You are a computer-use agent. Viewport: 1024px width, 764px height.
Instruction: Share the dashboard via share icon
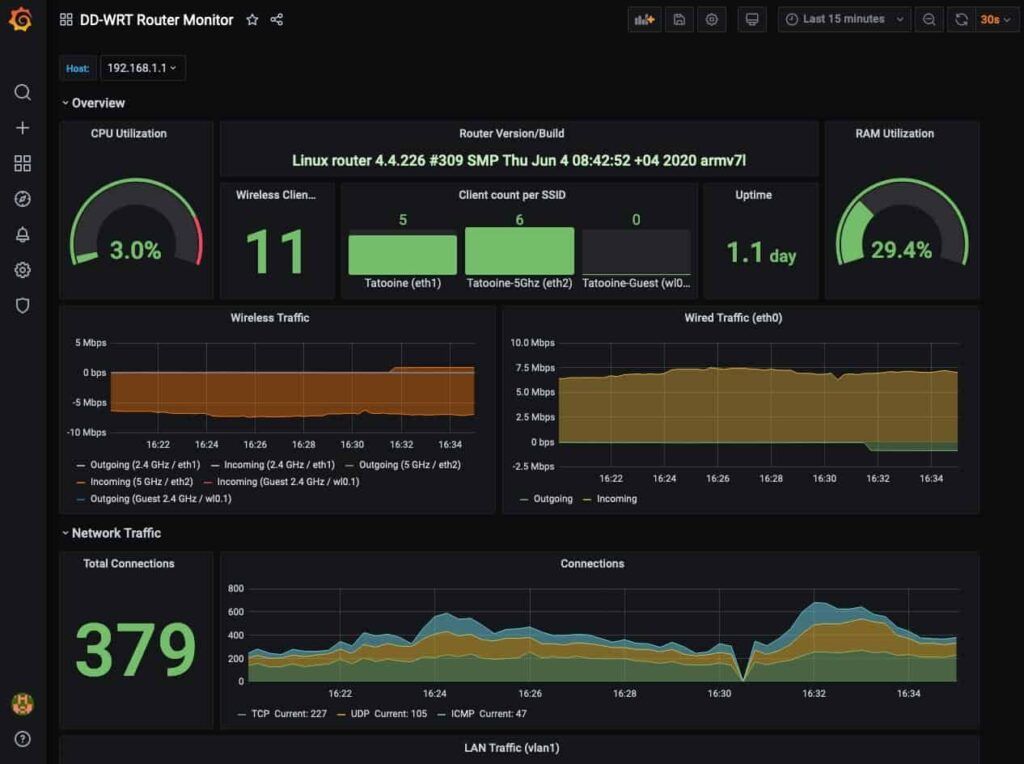pos(275,19)
